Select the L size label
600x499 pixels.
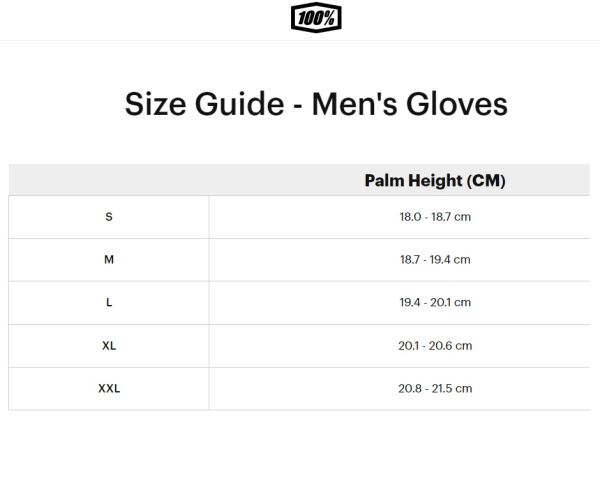click(109, 303)
